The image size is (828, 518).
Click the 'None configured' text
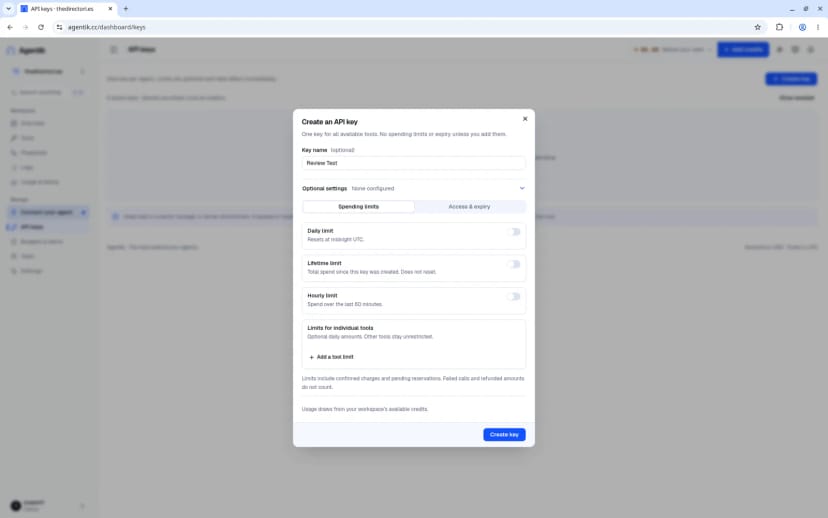tap(373, 189)
